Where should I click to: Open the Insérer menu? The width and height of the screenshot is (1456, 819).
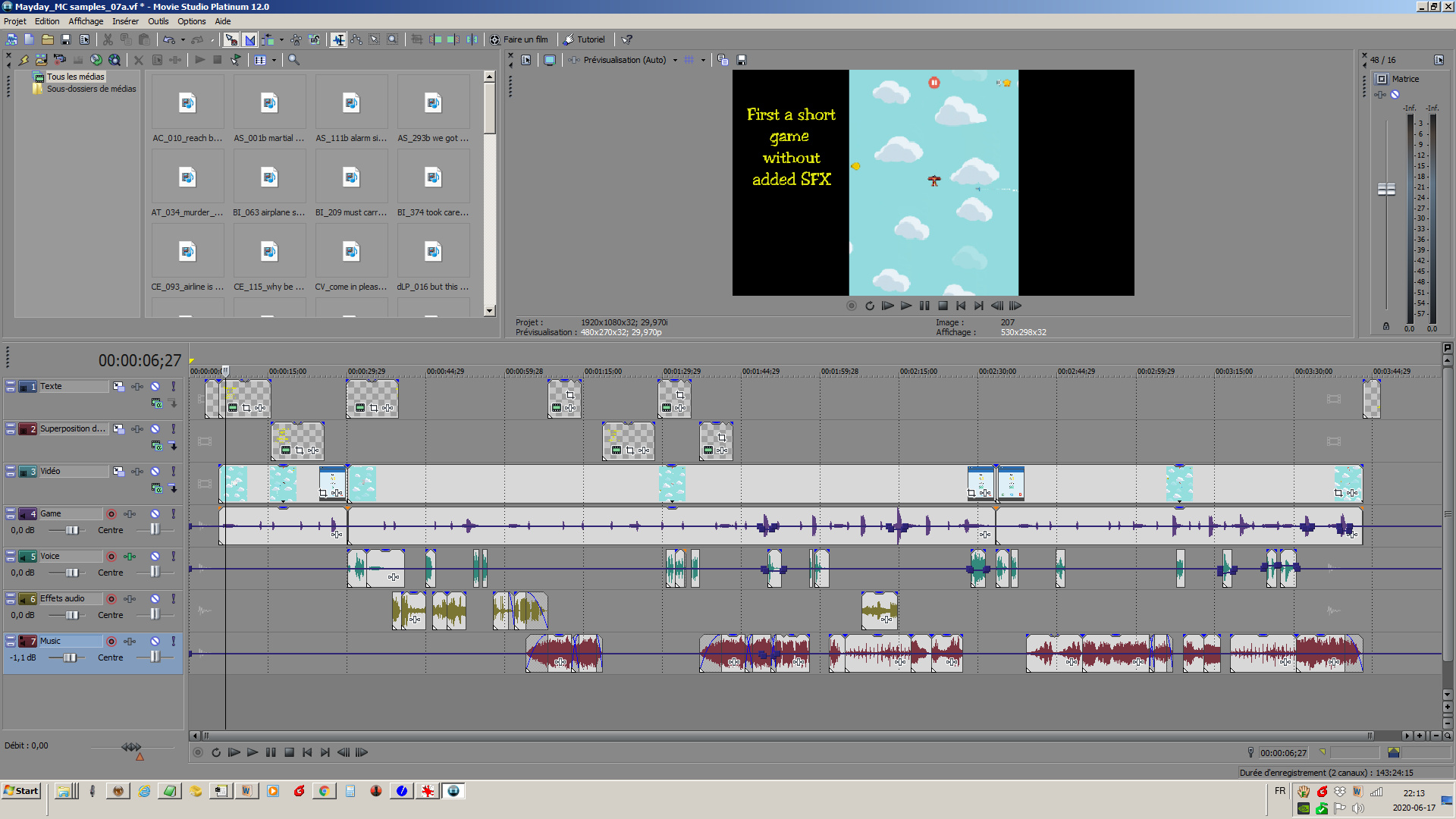click(x=125, y=21)
